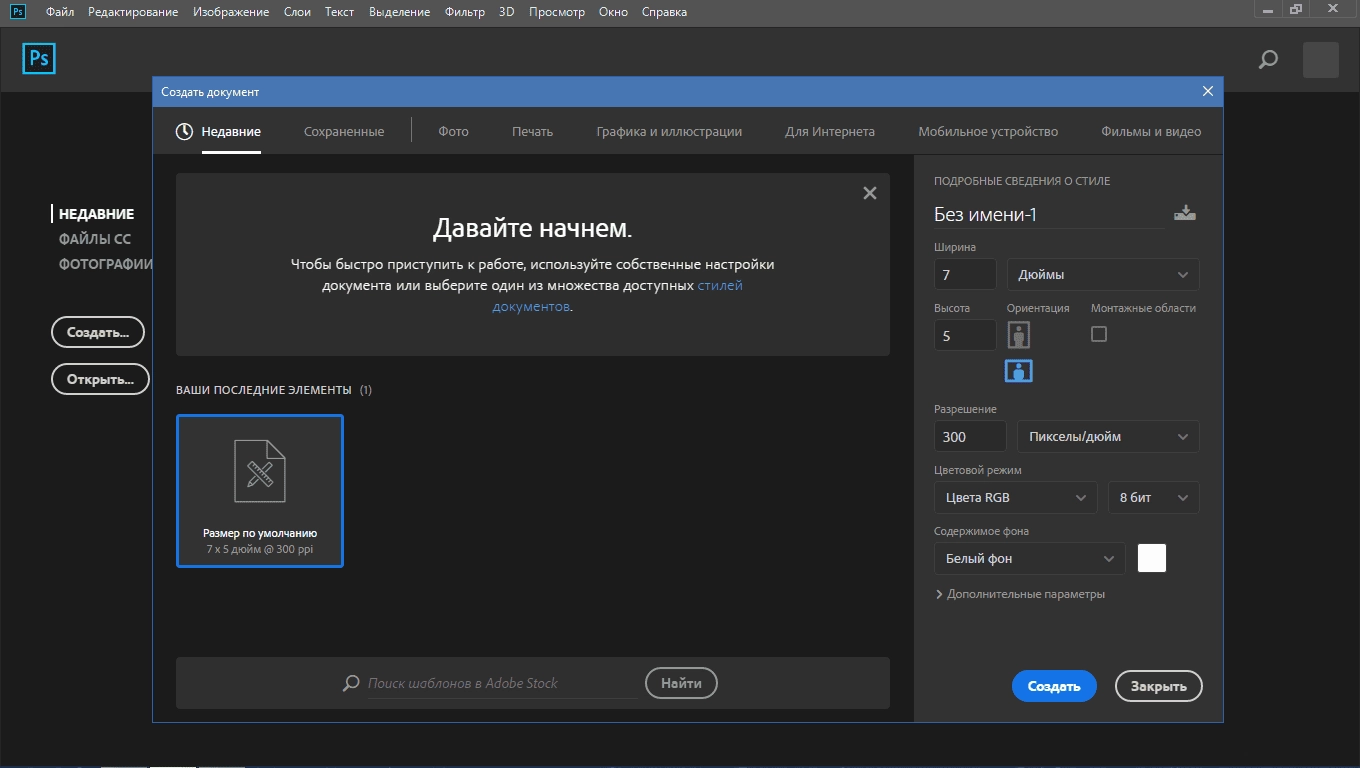
Task: Open the Редактирование menu
Action: [133, 12]
